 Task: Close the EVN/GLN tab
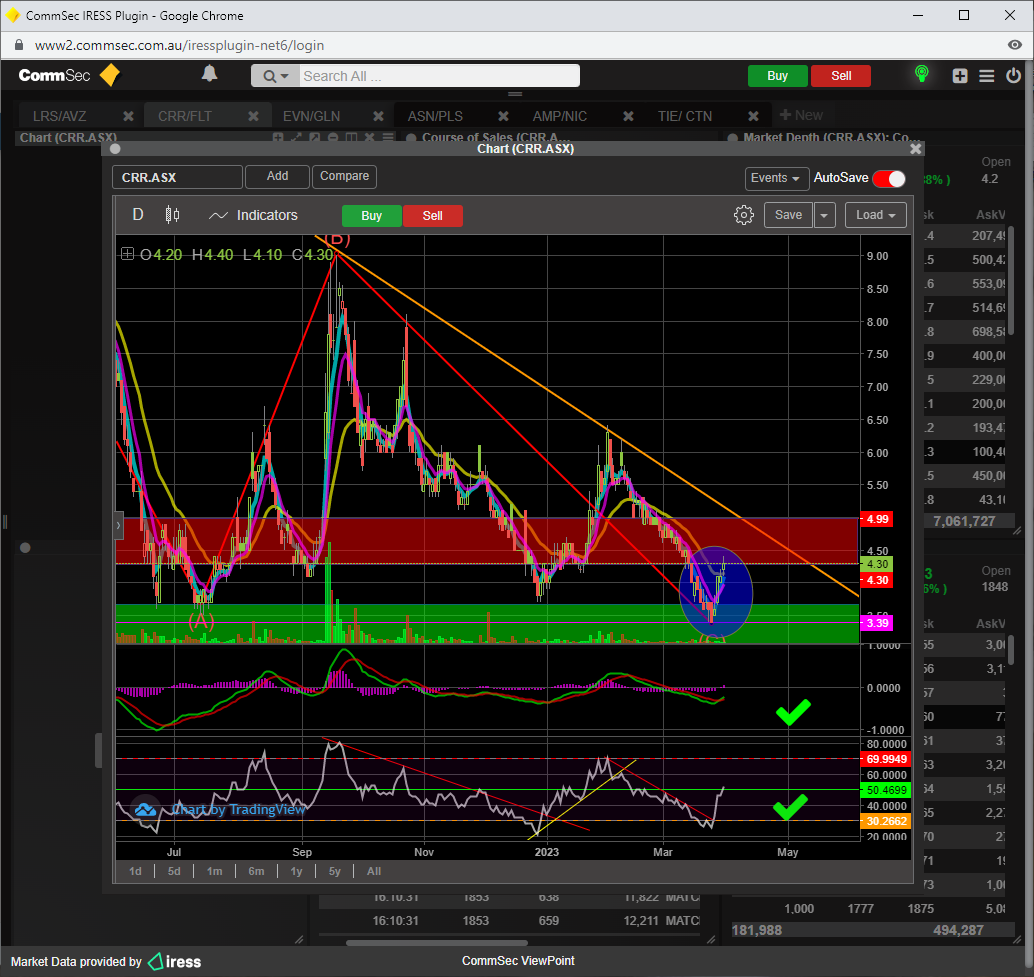379,116
